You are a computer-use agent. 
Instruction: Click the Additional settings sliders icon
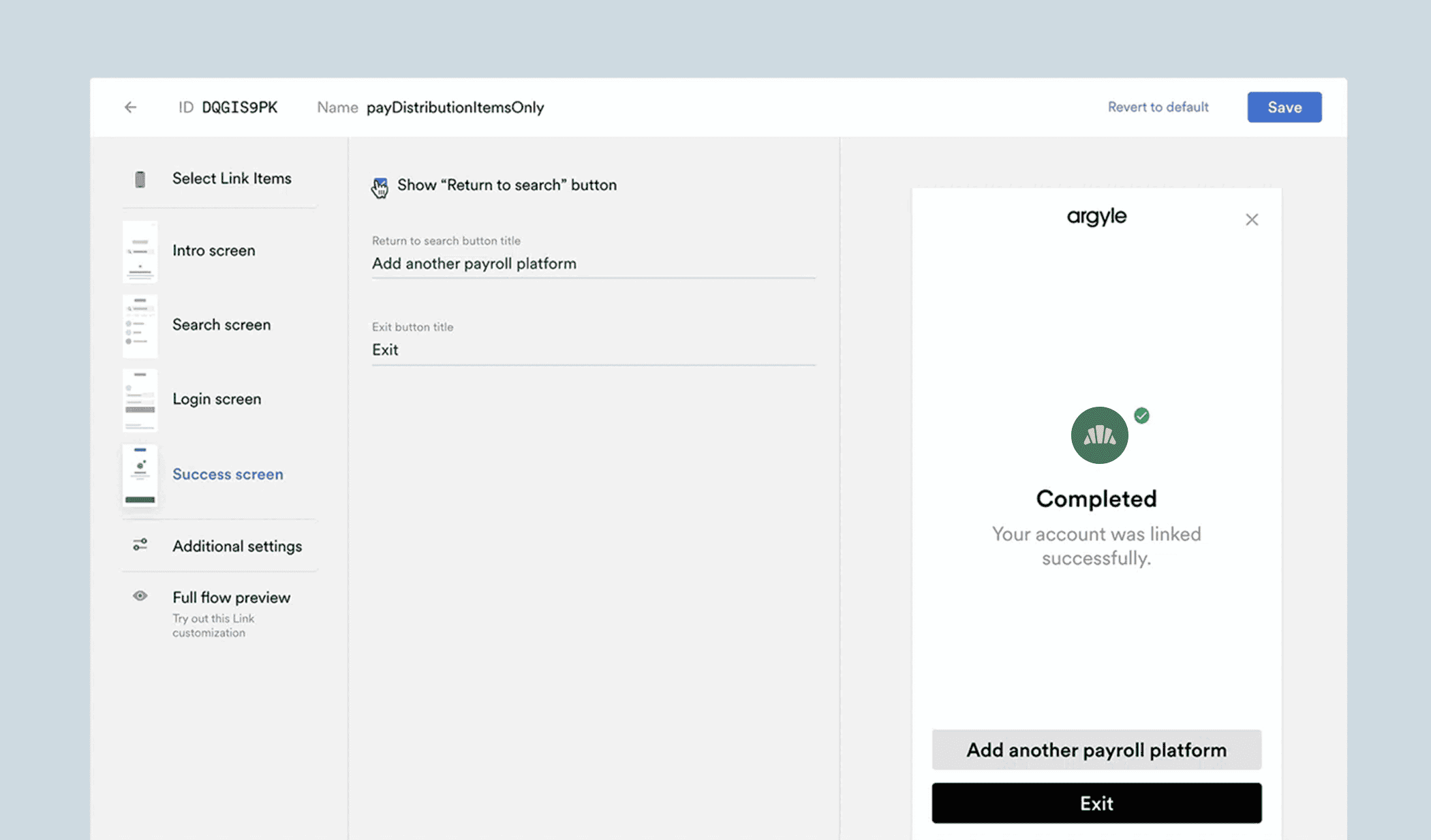(x=140, y=545)
